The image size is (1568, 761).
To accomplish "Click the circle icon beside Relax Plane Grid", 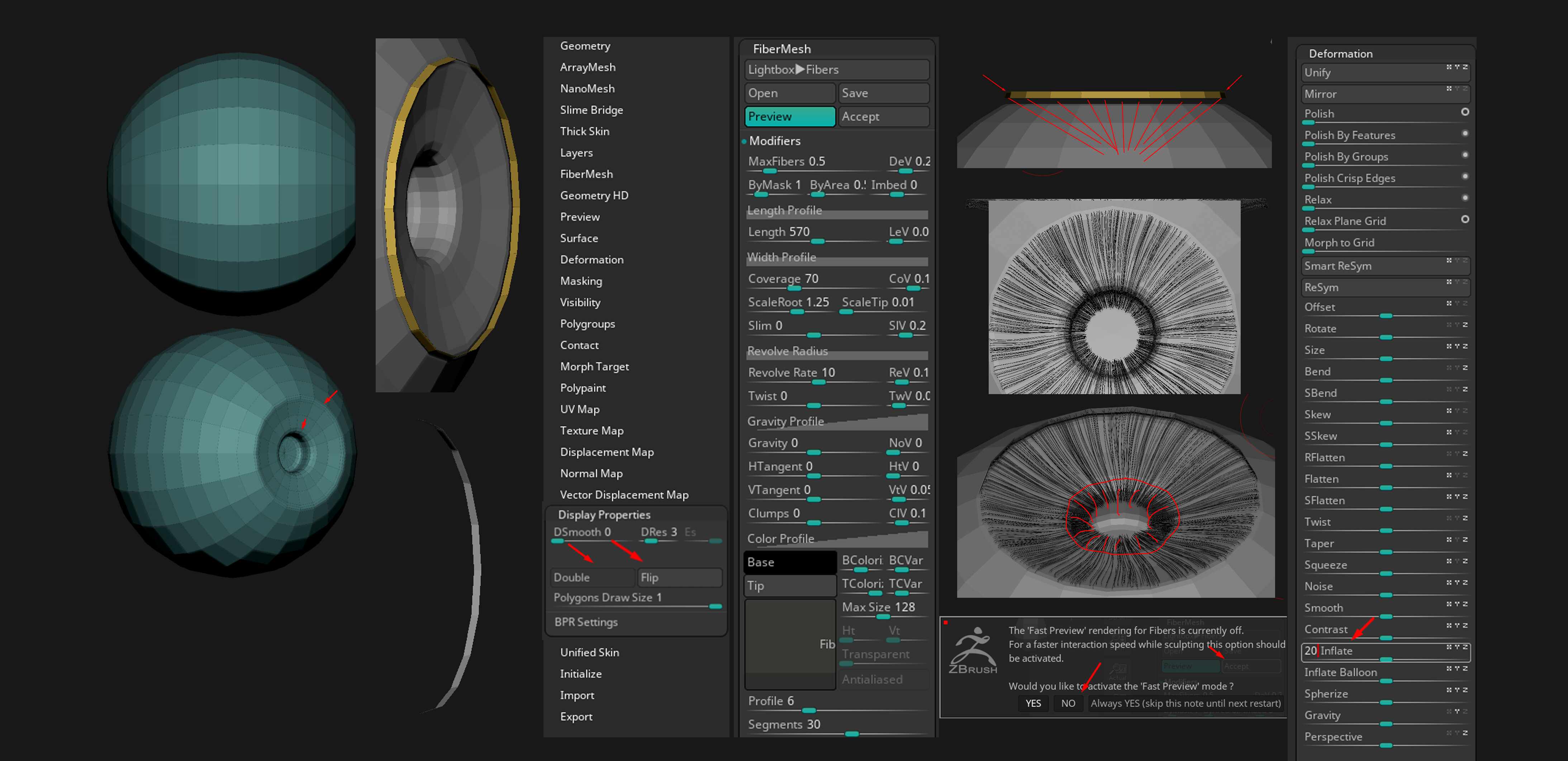I will pyautogui.click(x=1464, y=219).
